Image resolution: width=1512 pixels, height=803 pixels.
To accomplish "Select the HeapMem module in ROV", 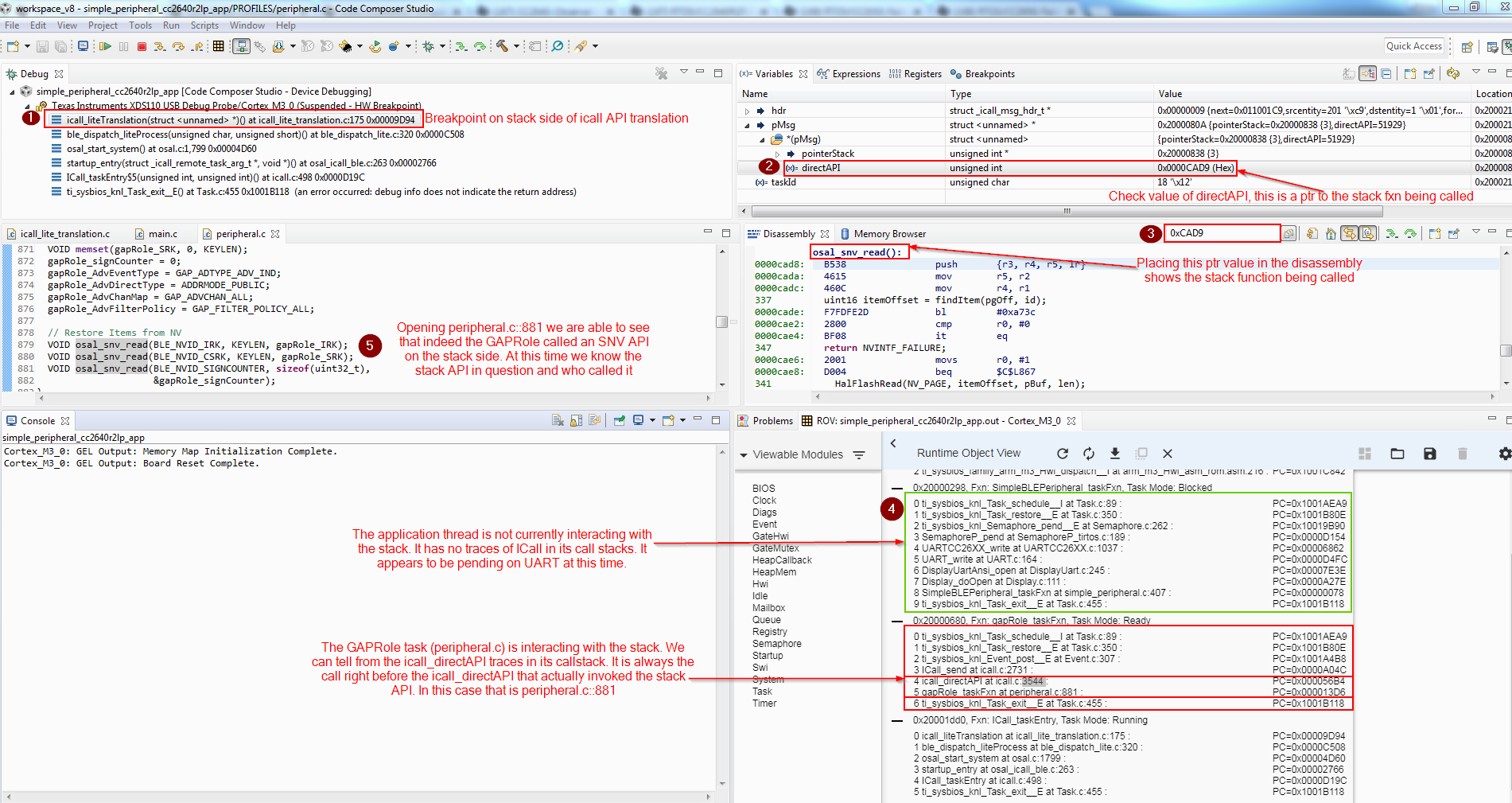I will pos(774,572).
